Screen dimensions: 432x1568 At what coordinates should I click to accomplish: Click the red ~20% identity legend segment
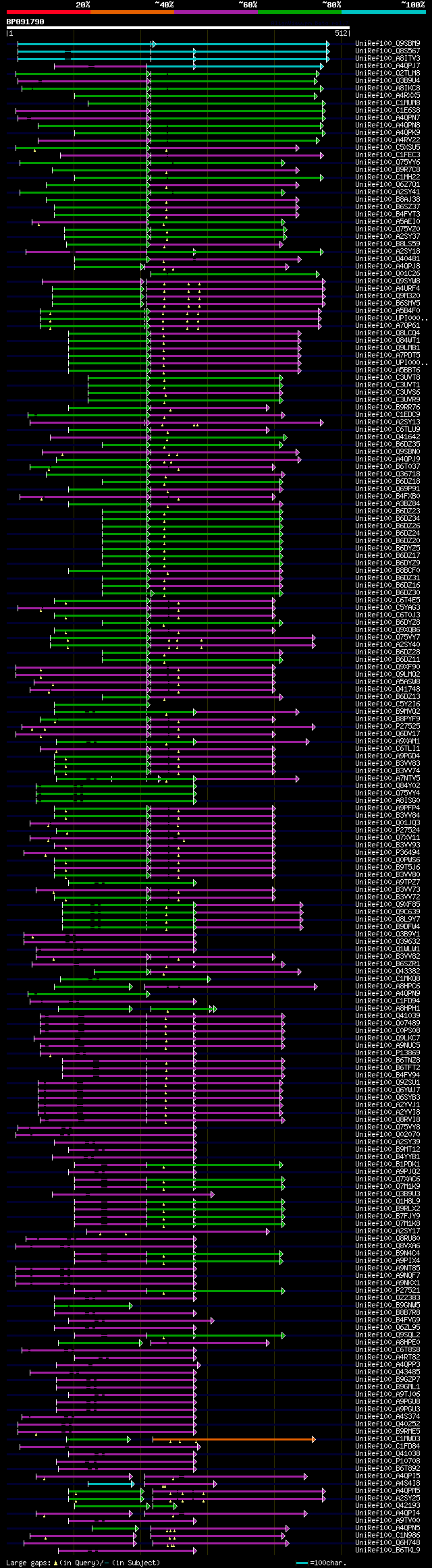48,12
